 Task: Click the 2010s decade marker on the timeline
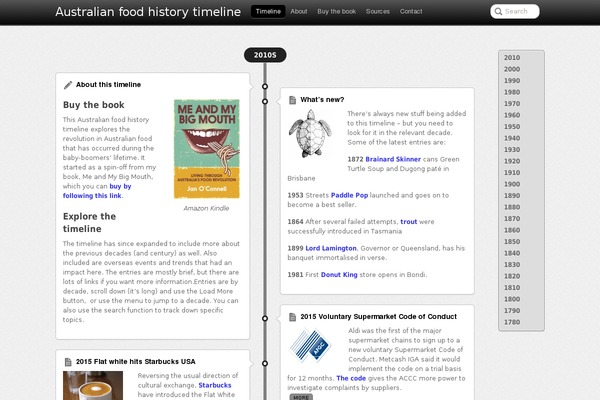(x=265, y=55)
